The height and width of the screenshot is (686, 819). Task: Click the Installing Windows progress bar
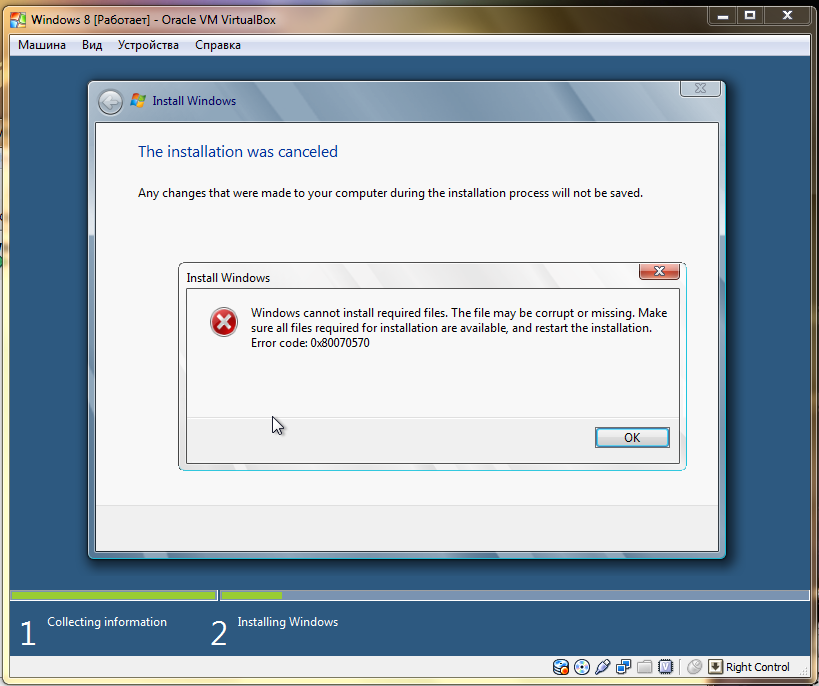514,595
